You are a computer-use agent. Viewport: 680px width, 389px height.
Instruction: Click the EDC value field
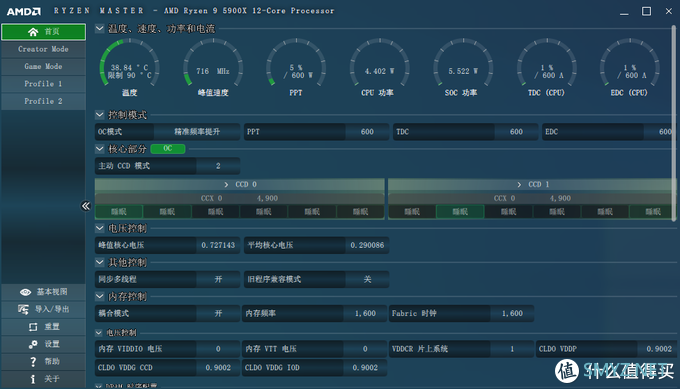pyautogui.click(x=659, y=132)
